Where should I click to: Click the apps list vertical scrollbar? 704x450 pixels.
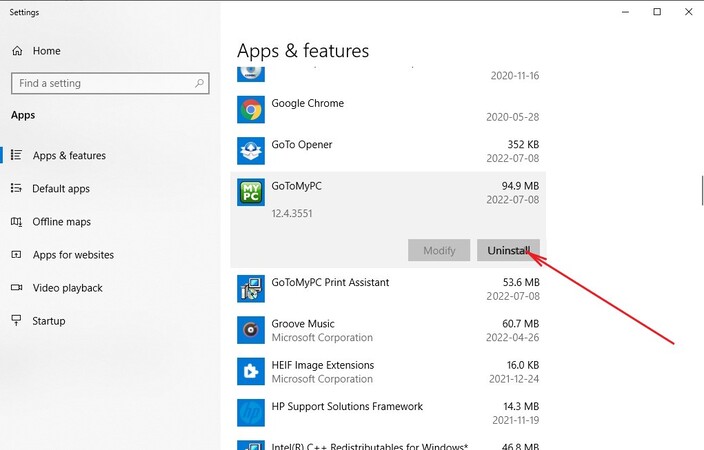coord(702,190)
